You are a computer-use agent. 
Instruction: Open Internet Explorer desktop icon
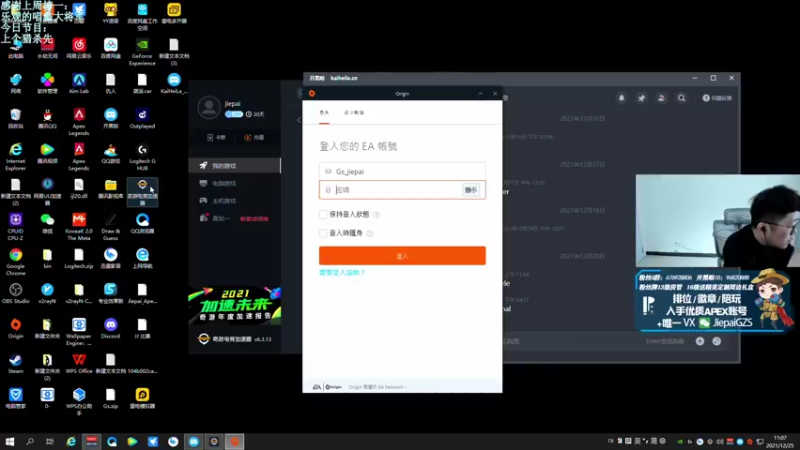pyautogui.click(x=15, y=157)
